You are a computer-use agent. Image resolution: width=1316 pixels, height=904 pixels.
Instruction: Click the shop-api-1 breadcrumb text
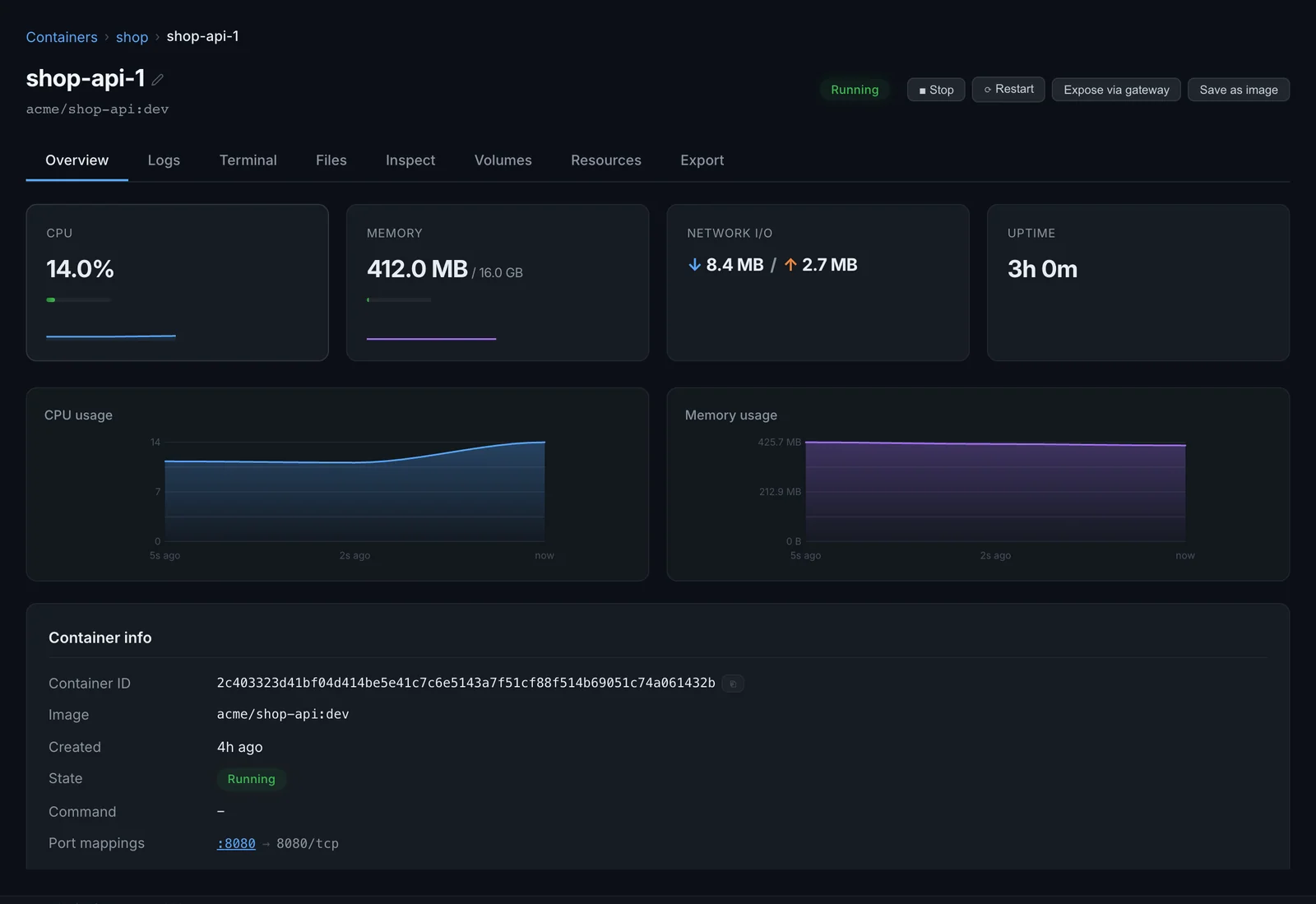[x=202, y=36]
